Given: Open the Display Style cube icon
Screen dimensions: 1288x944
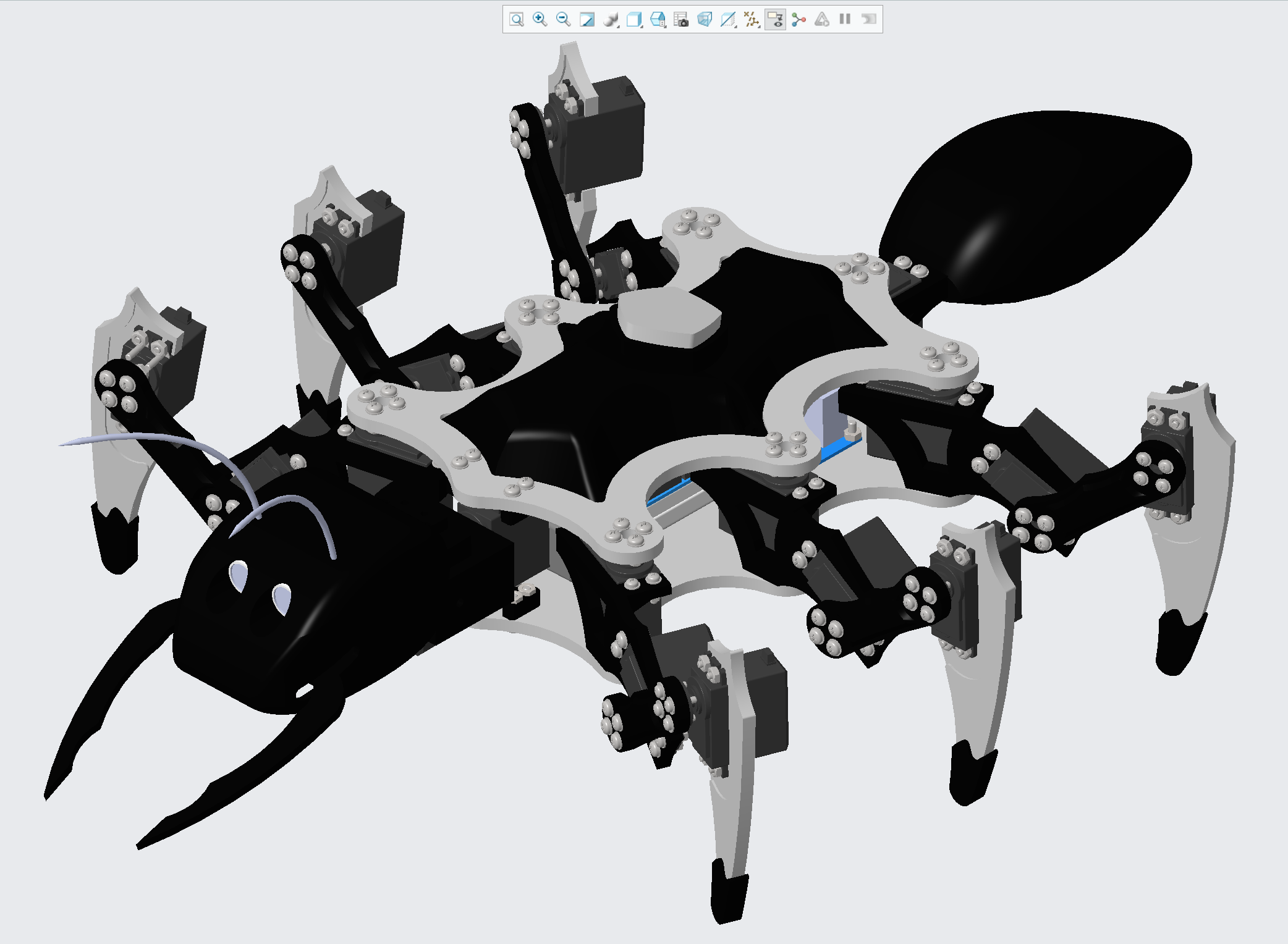Looking at the screenshot, I should (x=634, y=19).
